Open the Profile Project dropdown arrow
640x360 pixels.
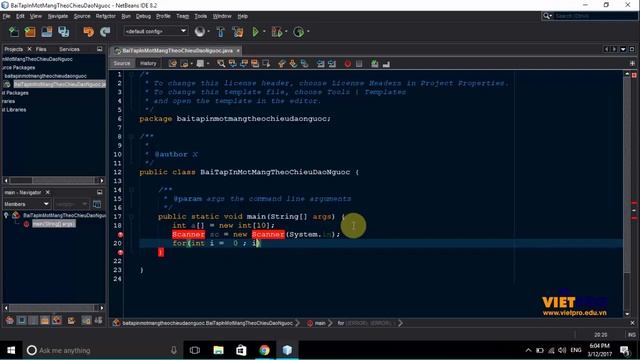coord(308,31)
